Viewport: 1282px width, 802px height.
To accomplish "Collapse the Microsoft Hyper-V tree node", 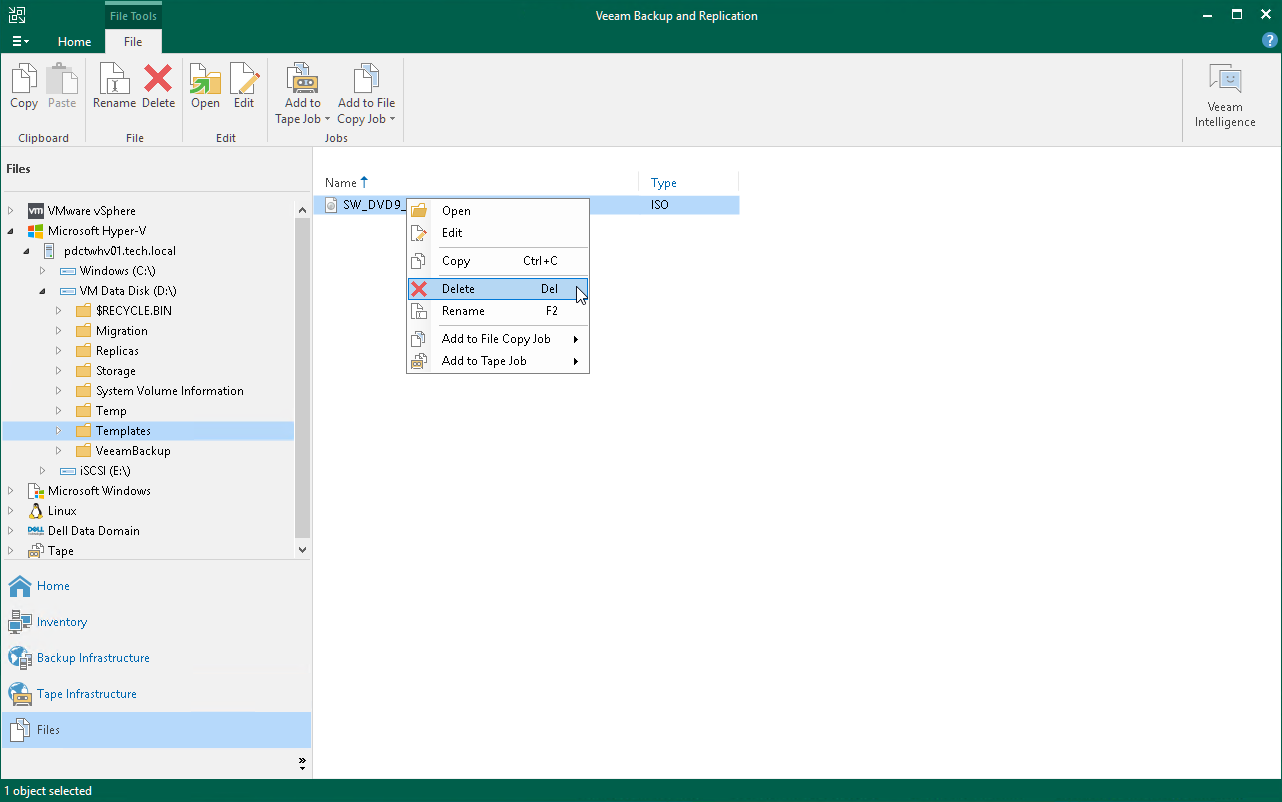I will pos(11,231).
